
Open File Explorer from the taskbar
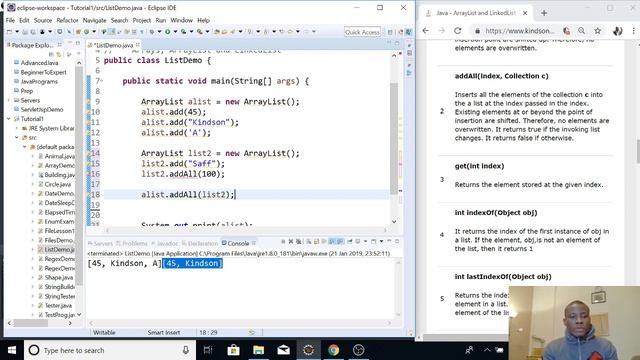(258, 350)
